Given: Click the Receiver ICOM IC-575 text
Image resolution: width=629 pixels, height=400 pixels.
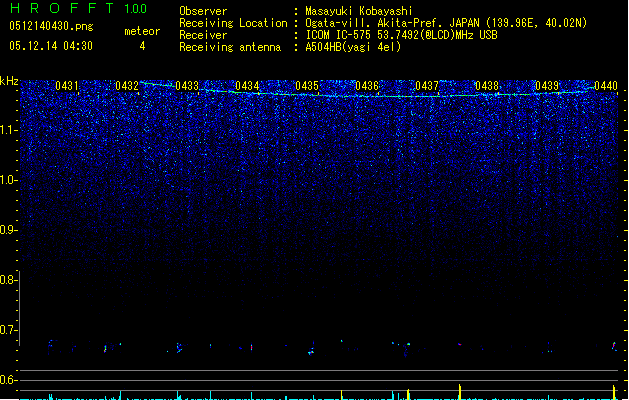Looking at the screenshot, I should 402,35.
